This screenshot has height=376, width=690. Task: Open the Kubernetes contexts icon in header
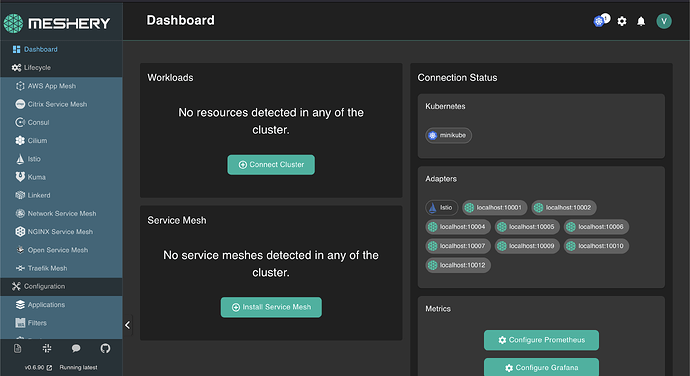pos(599,21)
